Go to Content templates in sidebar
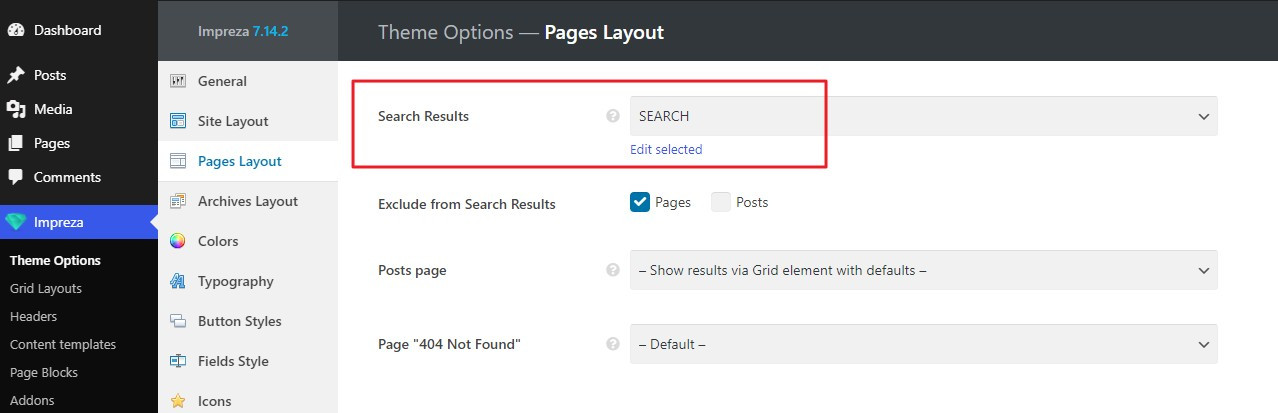The width and height of the screenshot is (1278, 413). click(63, 344)
